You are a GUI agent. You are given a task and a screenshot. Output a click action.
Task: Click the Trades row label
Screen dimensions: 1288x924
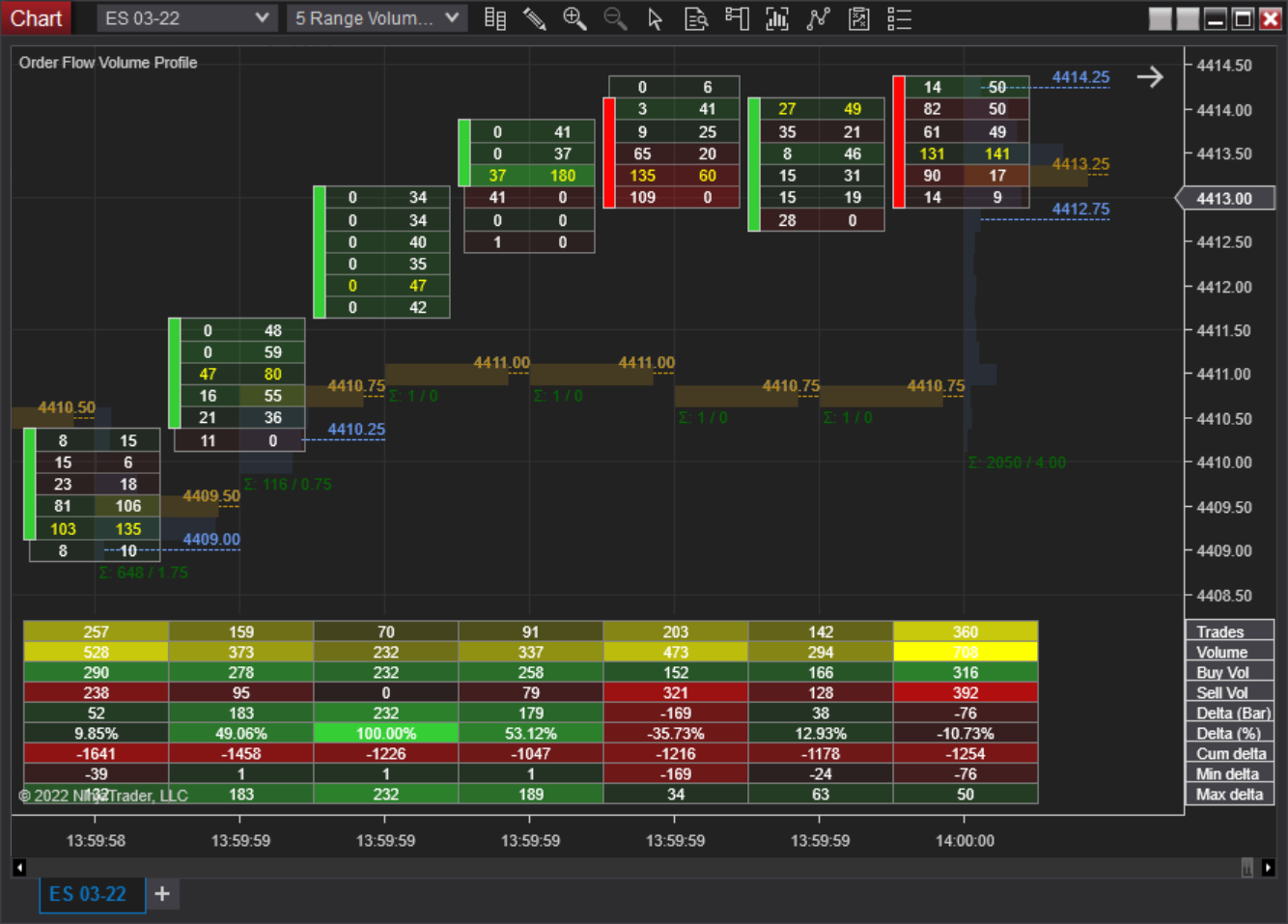tap(1230, 631)
